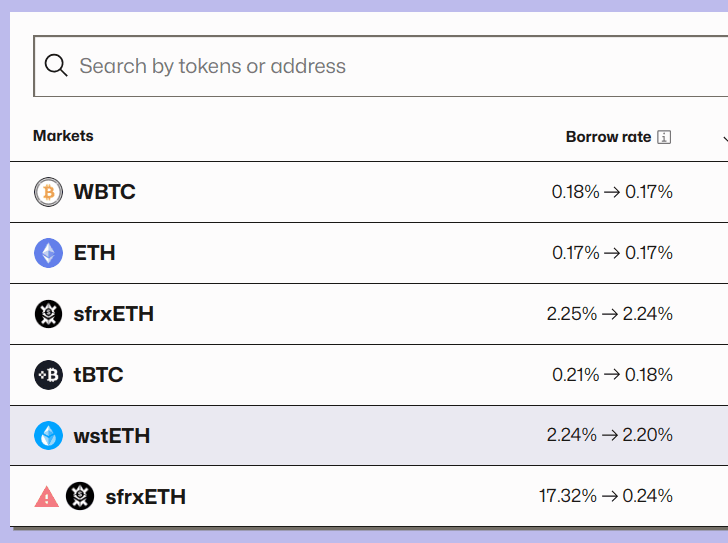Viewport: 728px width, 543px height.
Task: Open the tBTC market name
Action: pyautogui.click(x=99, y=375)
